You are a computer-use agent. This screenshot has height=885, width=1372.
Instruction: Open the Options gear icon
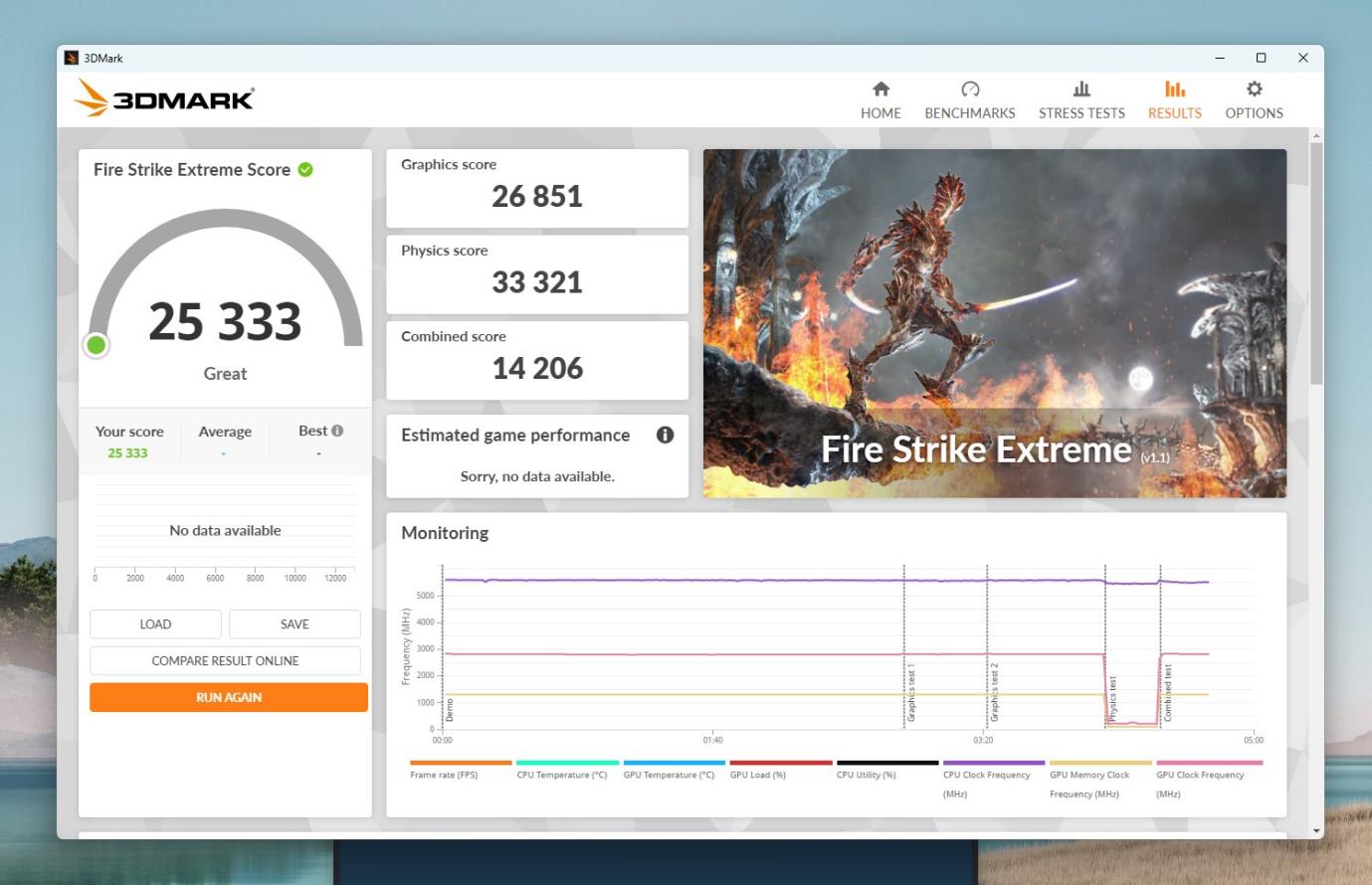pyautogui.click(x=1254, y=89)
